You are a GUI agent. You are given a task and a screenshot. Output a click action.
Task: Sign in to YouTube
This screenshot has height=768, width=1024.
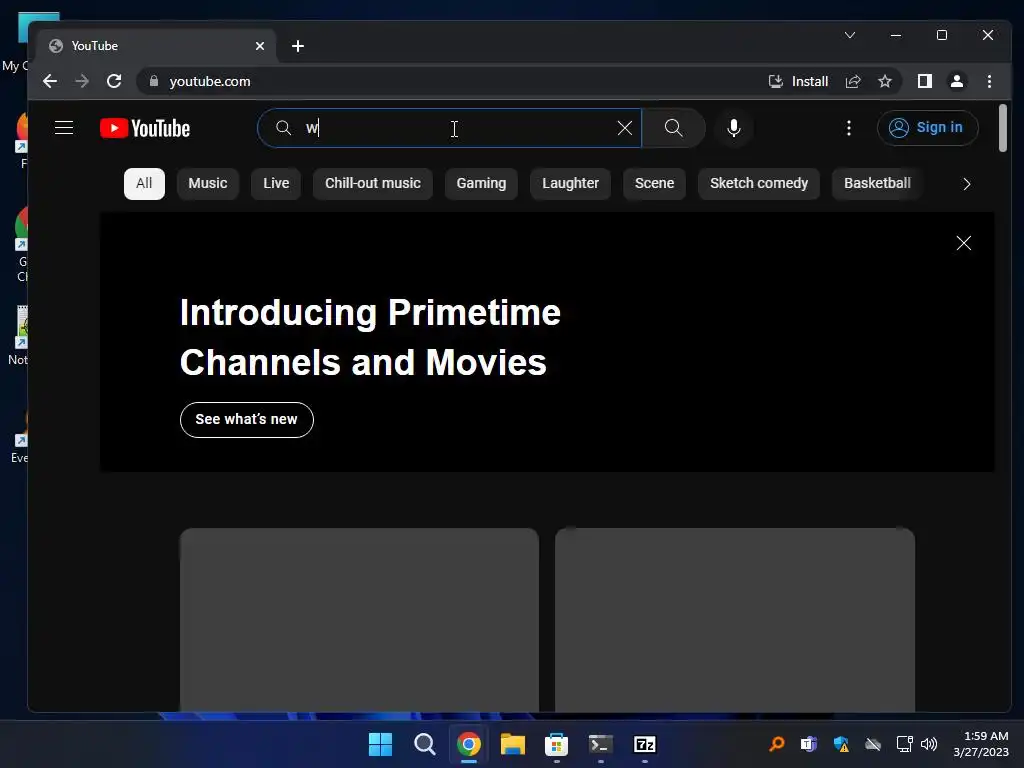pos(927,127)
